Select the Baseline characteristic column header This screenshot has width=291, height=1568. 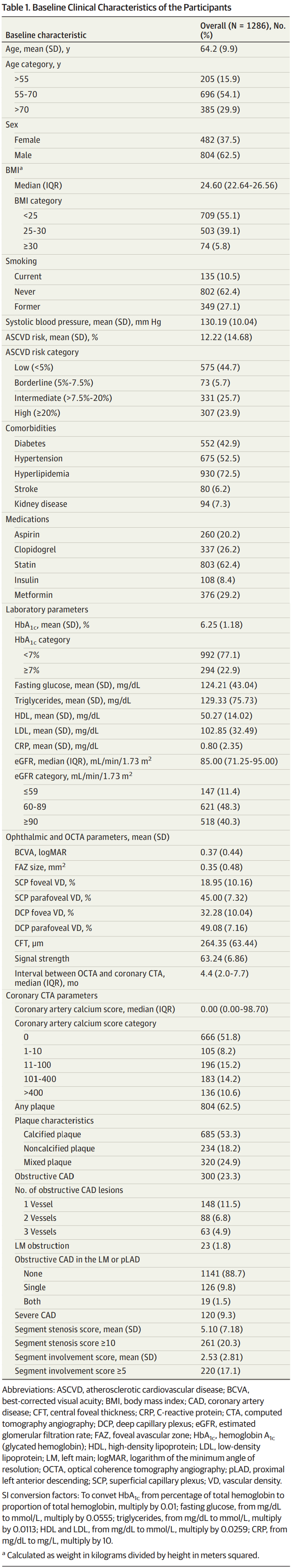coord(45,35)
